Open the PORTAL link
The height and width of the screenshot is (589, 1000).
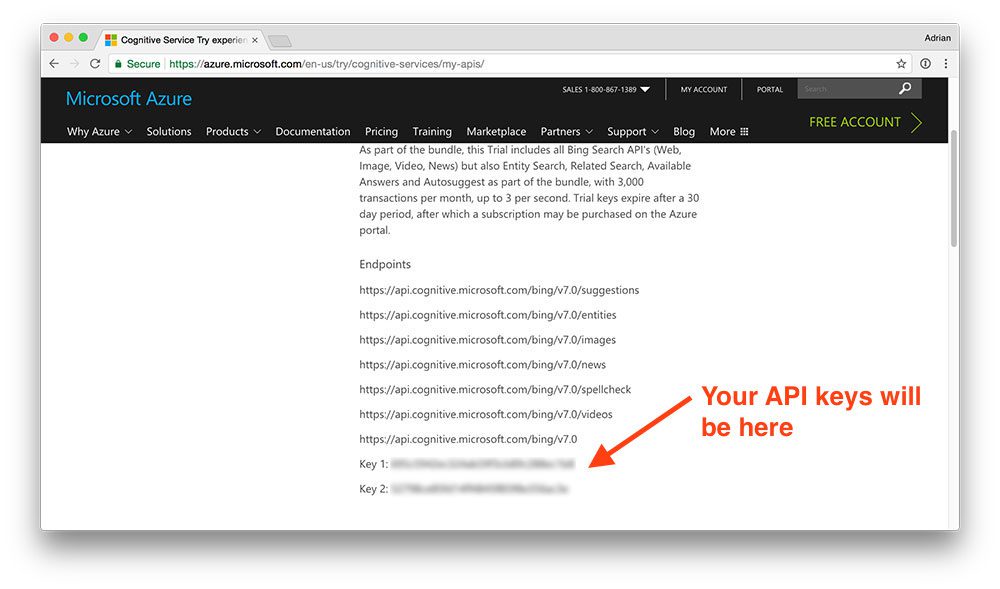[x=769, y=89]
